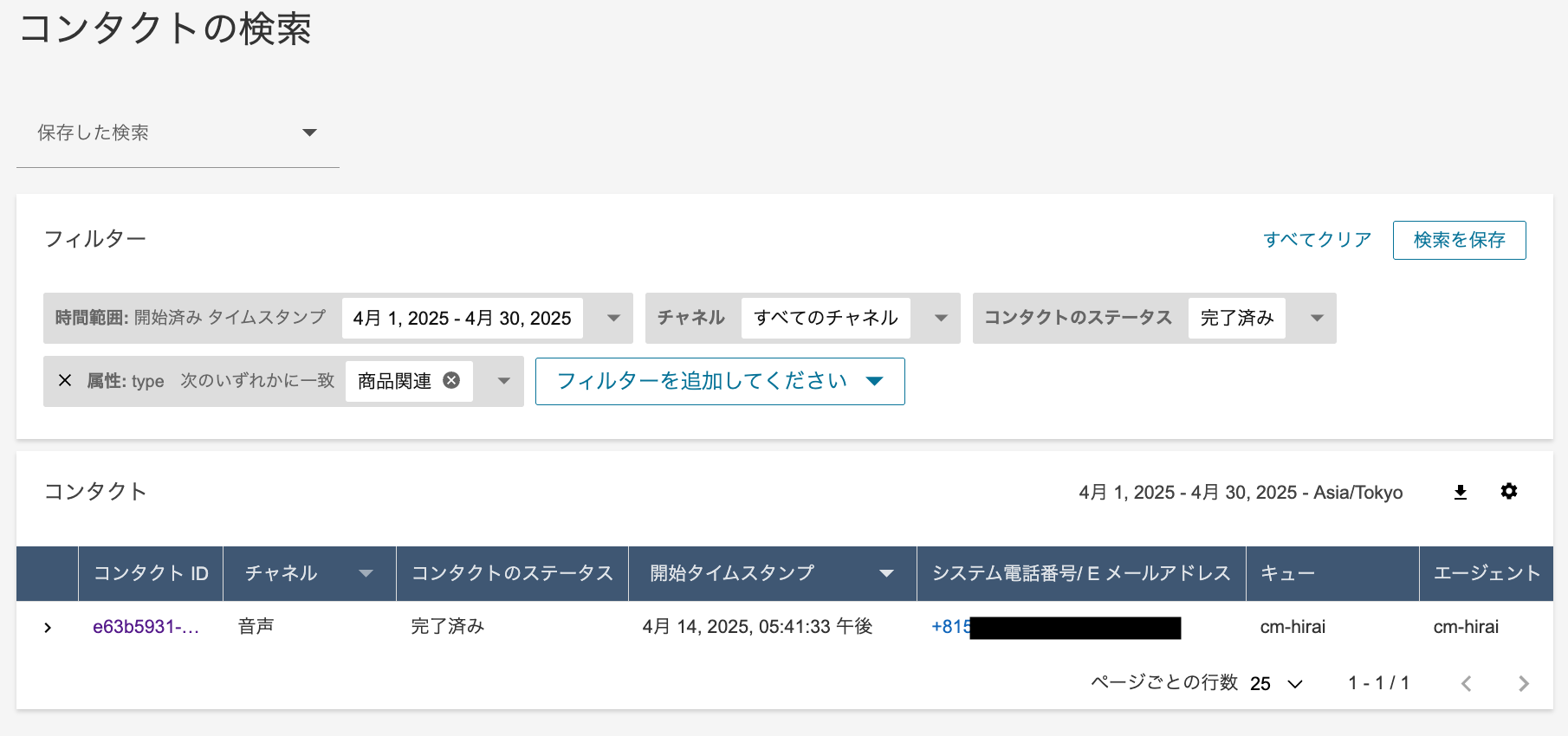
Task: Open contact ID e63b5931 link
Action: pos(146,627)
